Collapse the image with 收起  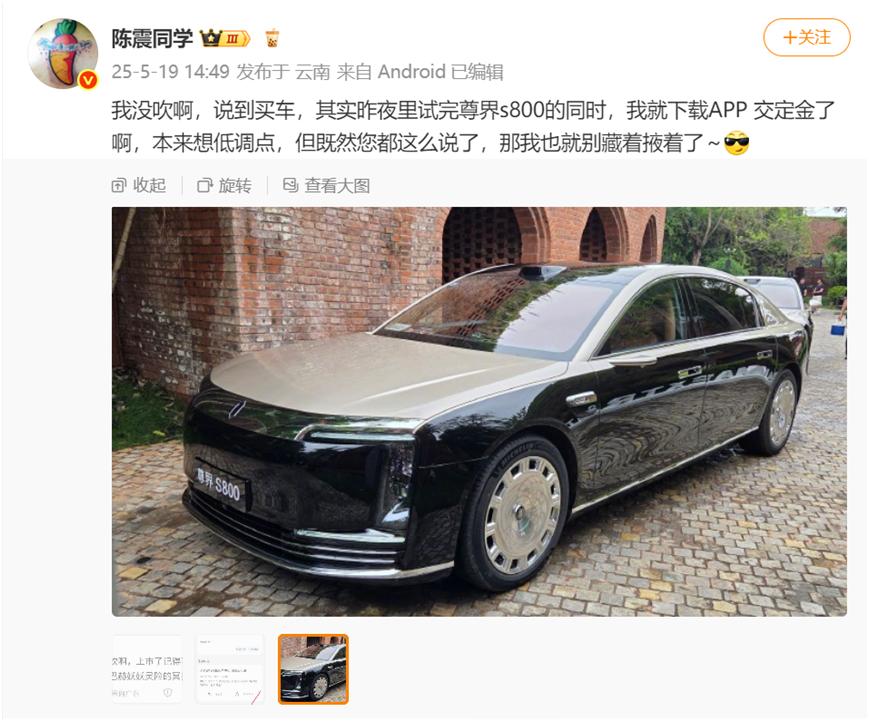[139, 186]
